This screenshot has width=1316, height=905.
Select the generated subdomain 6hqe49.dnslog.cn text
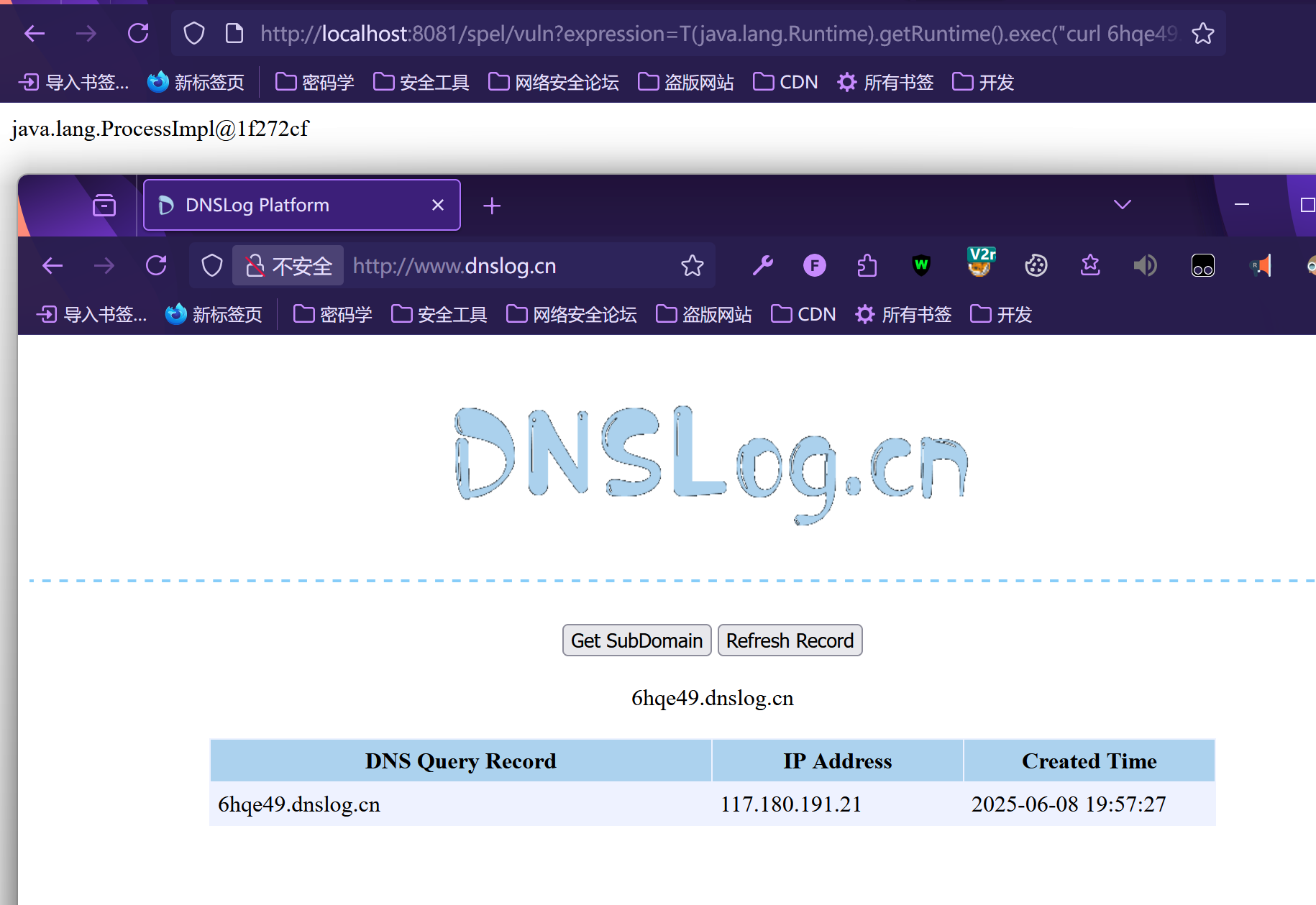[712, 698]
